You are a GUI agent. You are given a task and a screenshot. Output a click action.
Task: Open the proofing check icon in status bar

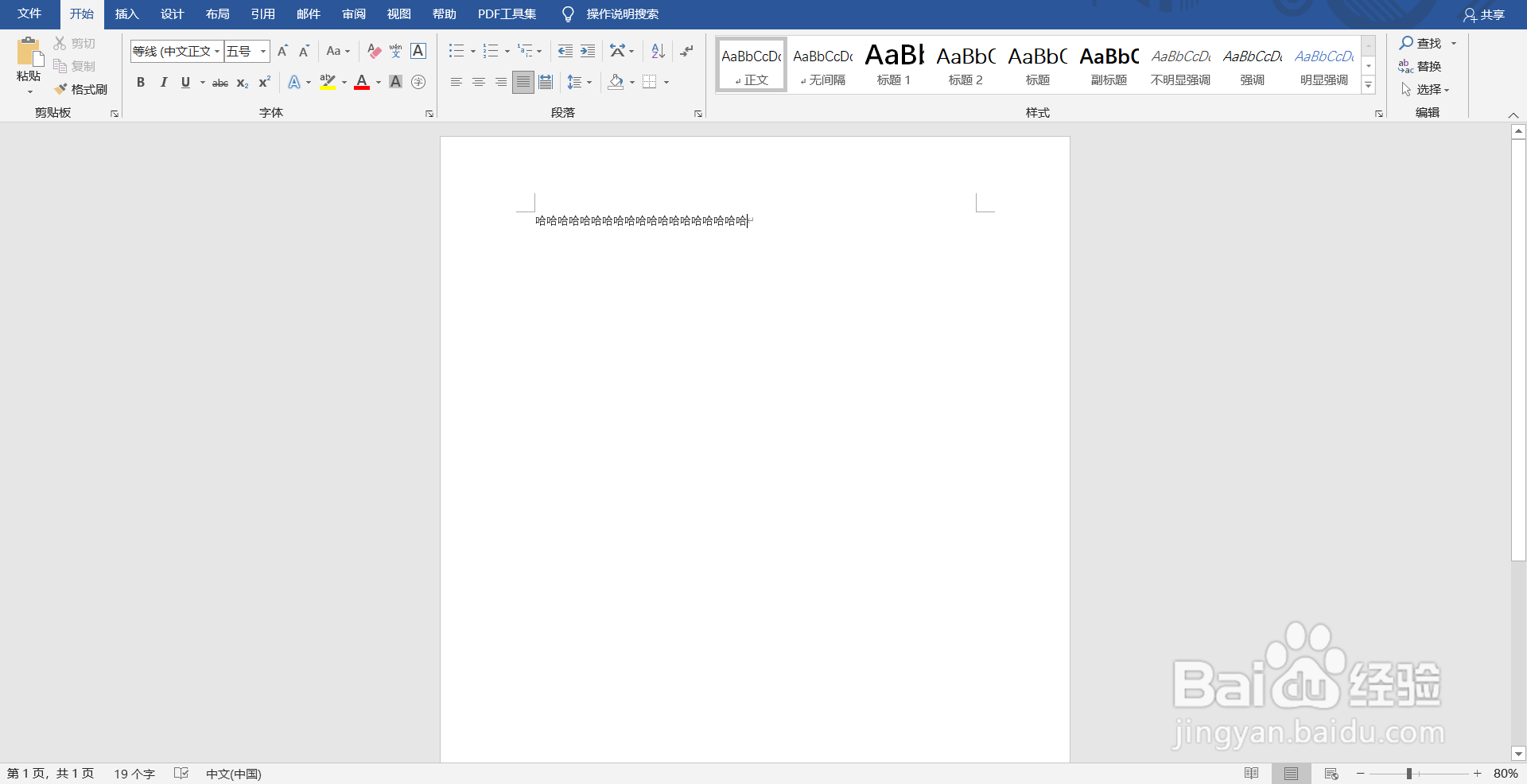pos(181,774)
